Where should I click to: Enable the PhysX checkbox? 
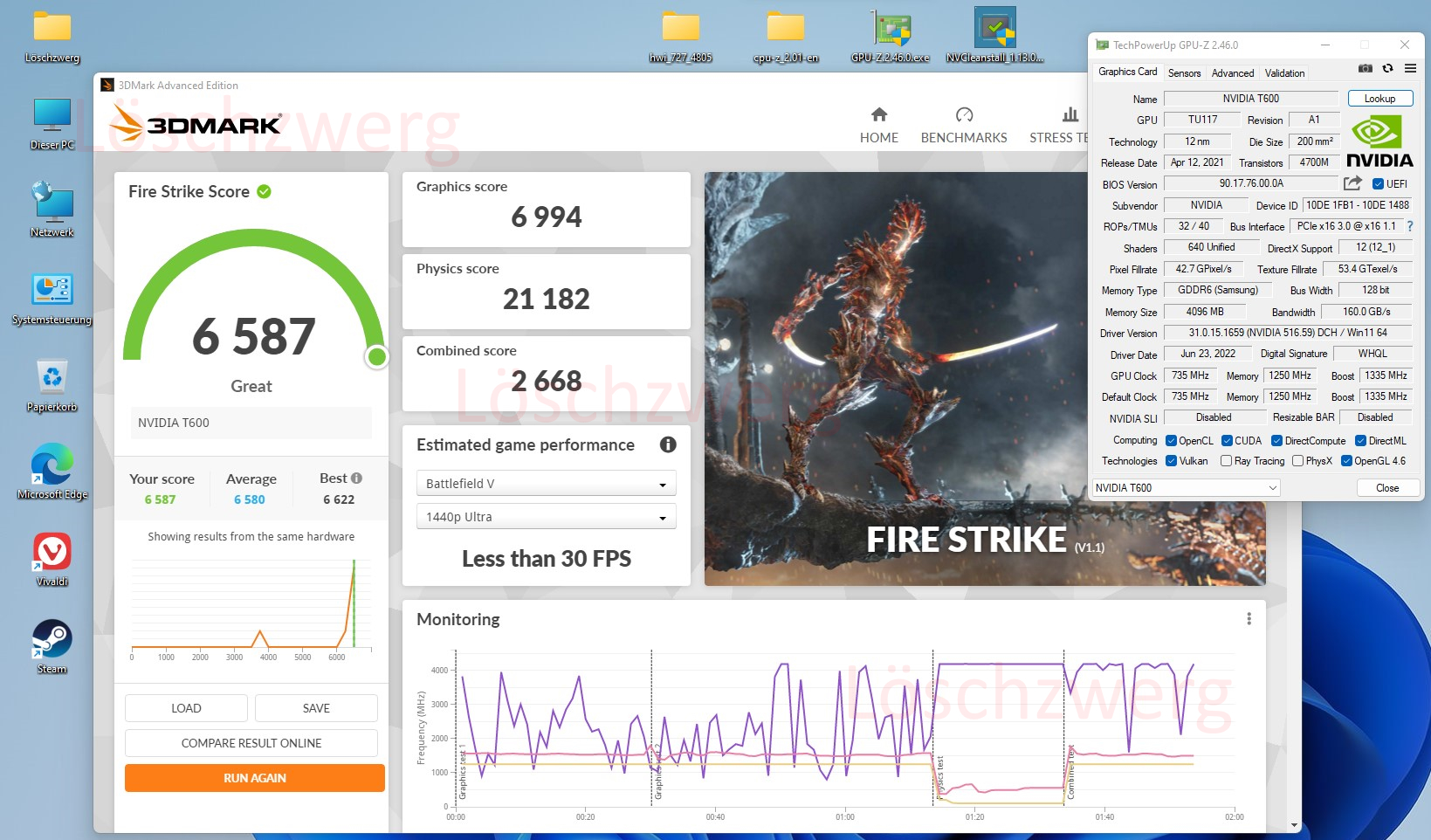[1298, 461]
